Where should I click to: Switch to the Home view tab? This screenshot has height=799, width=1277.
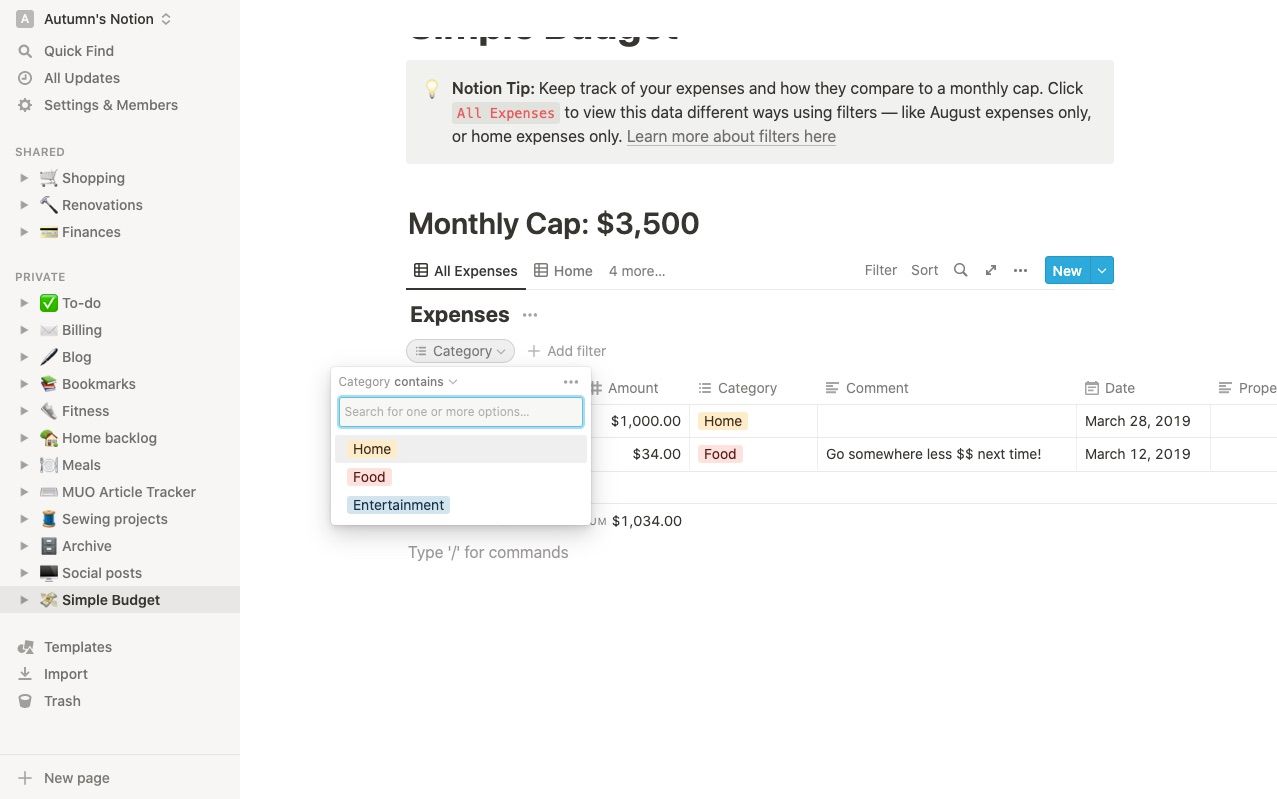tap(563, 271)
